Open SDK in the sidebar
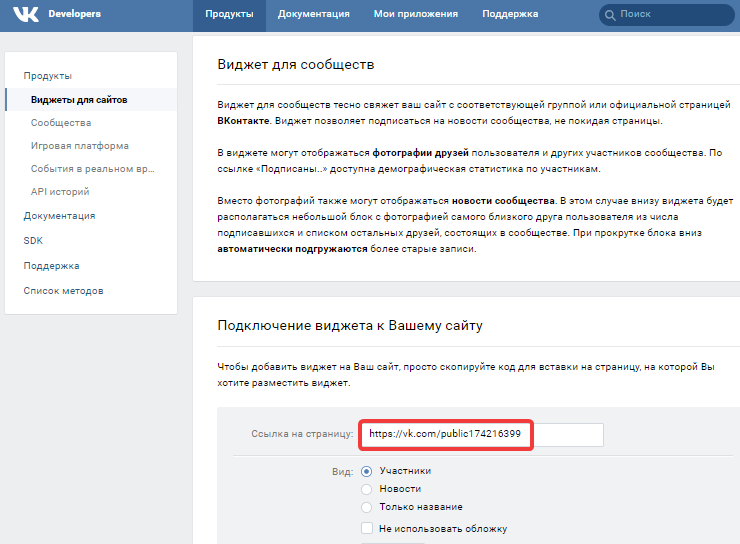Screen dimensions: 740x544 click(33, 241)
